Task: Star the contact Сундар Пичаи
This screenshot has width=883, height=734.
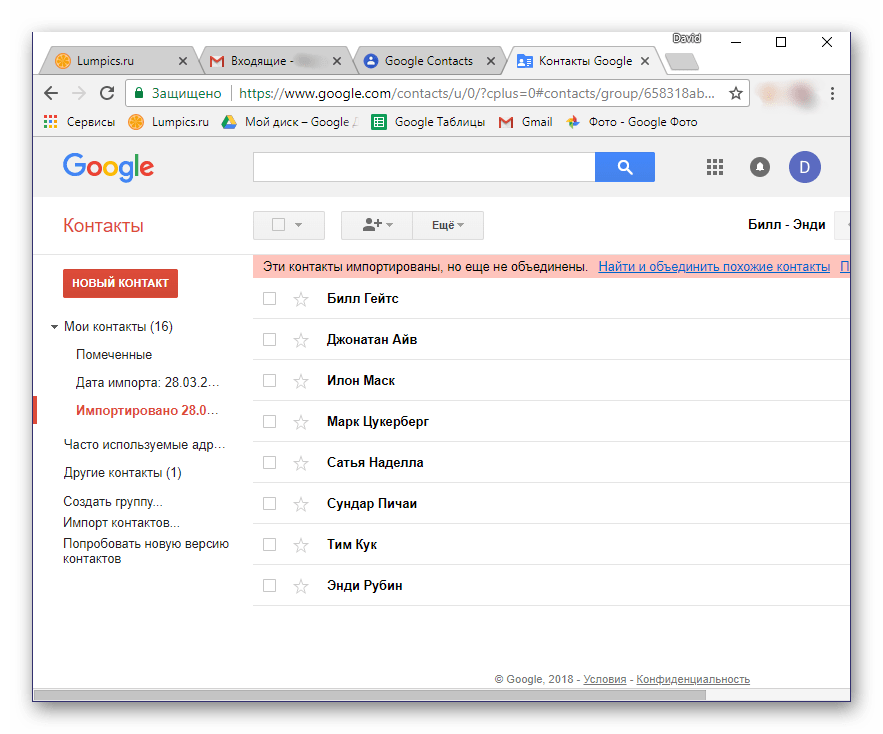Action: point(301,504)
